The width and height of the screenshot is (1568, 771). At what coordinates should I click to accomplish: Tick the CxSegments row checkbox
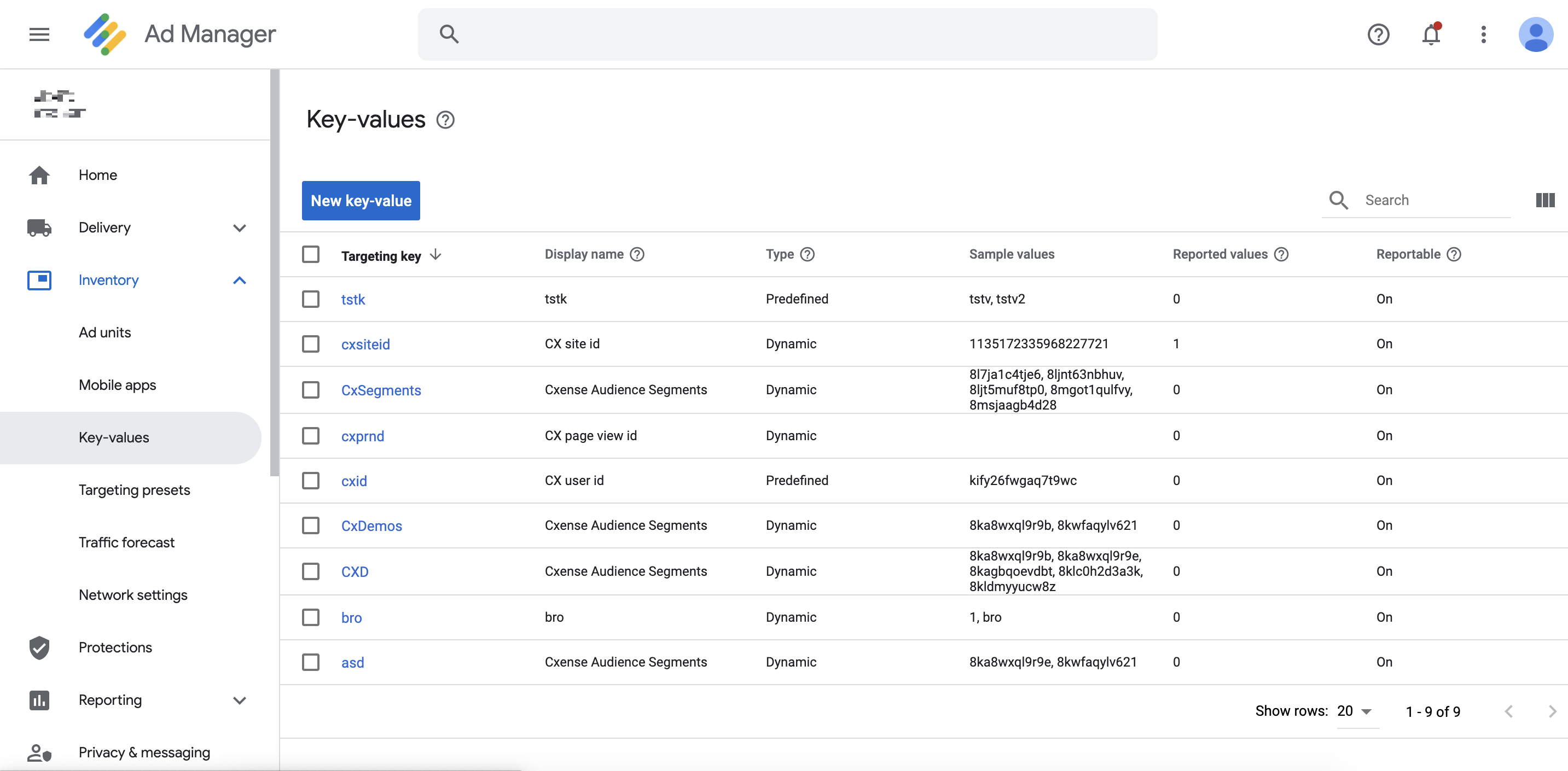tap(311, 389)
